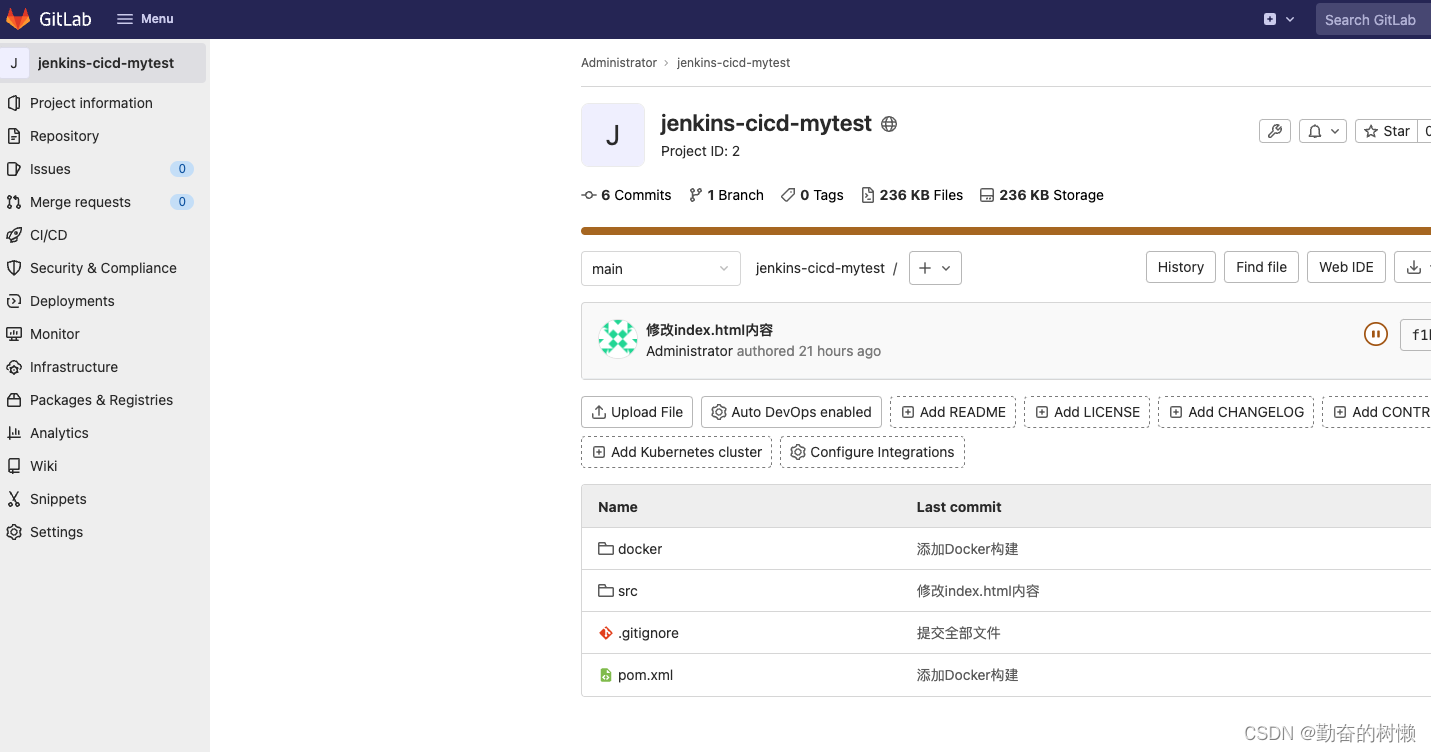The width and height of the screenshot is (1431, 752).
Task: Click the Upload File button
Action: 637,412
